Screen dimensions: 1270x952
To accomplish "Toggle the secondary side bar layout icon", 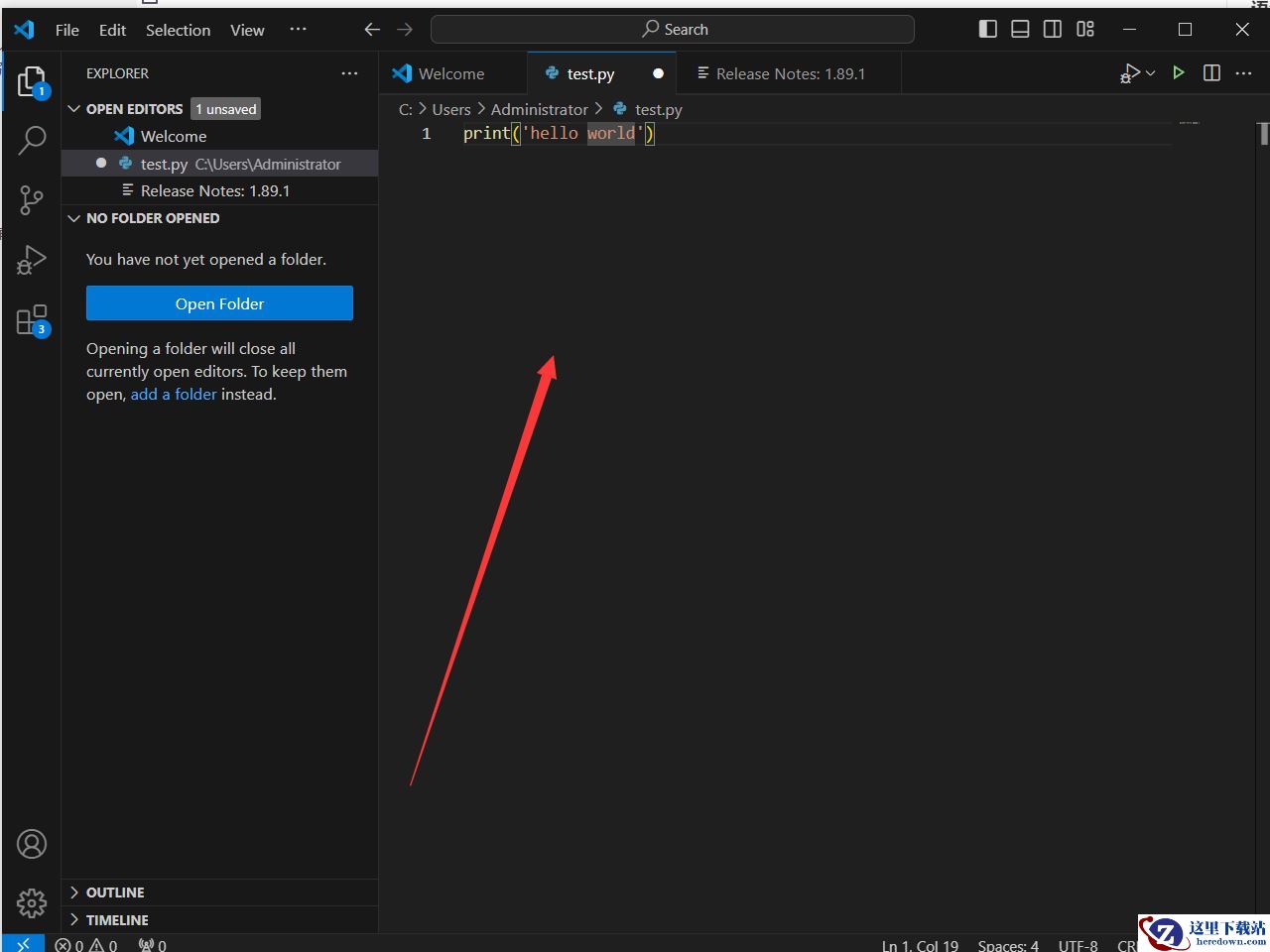I will [1053, 29].
